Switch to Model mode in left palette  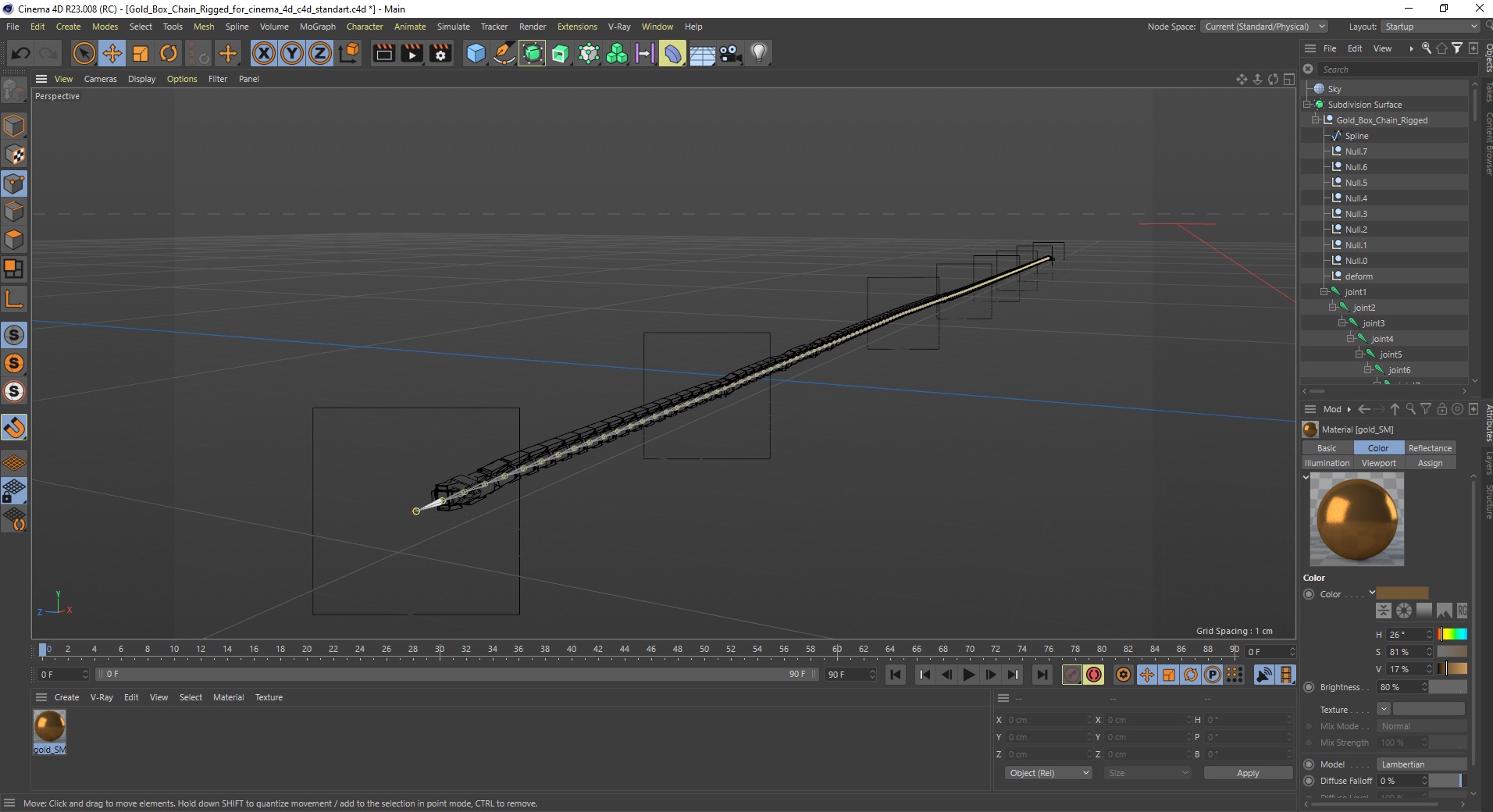[14, 126]
